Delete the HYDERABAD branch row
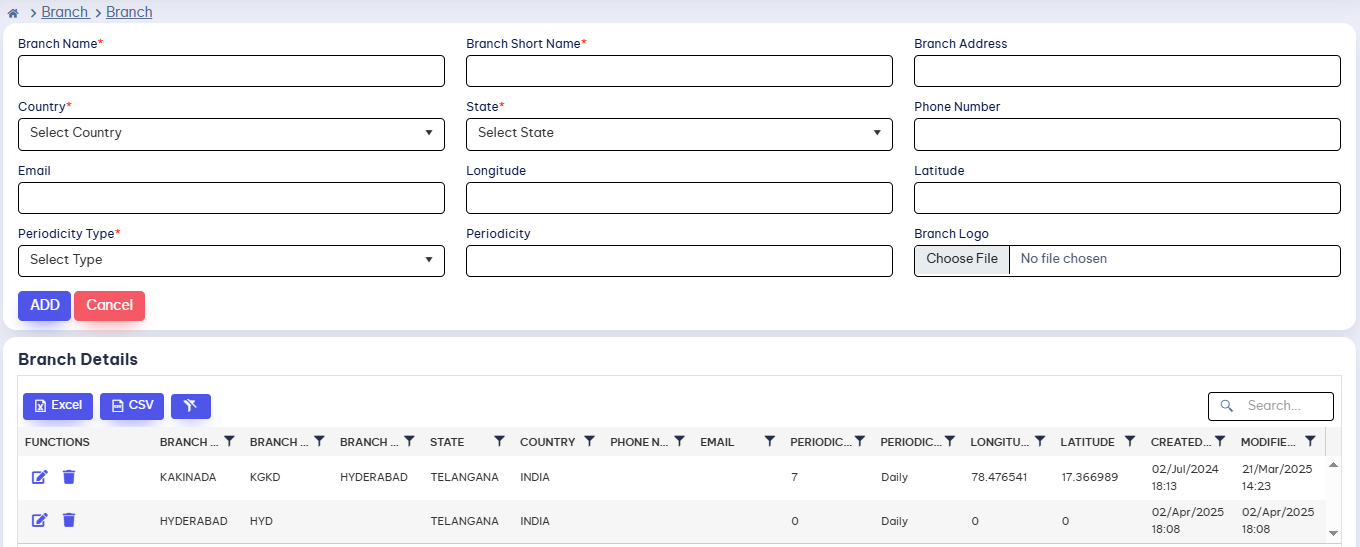Screen dimensions: 1360x547 pos(69,520)
